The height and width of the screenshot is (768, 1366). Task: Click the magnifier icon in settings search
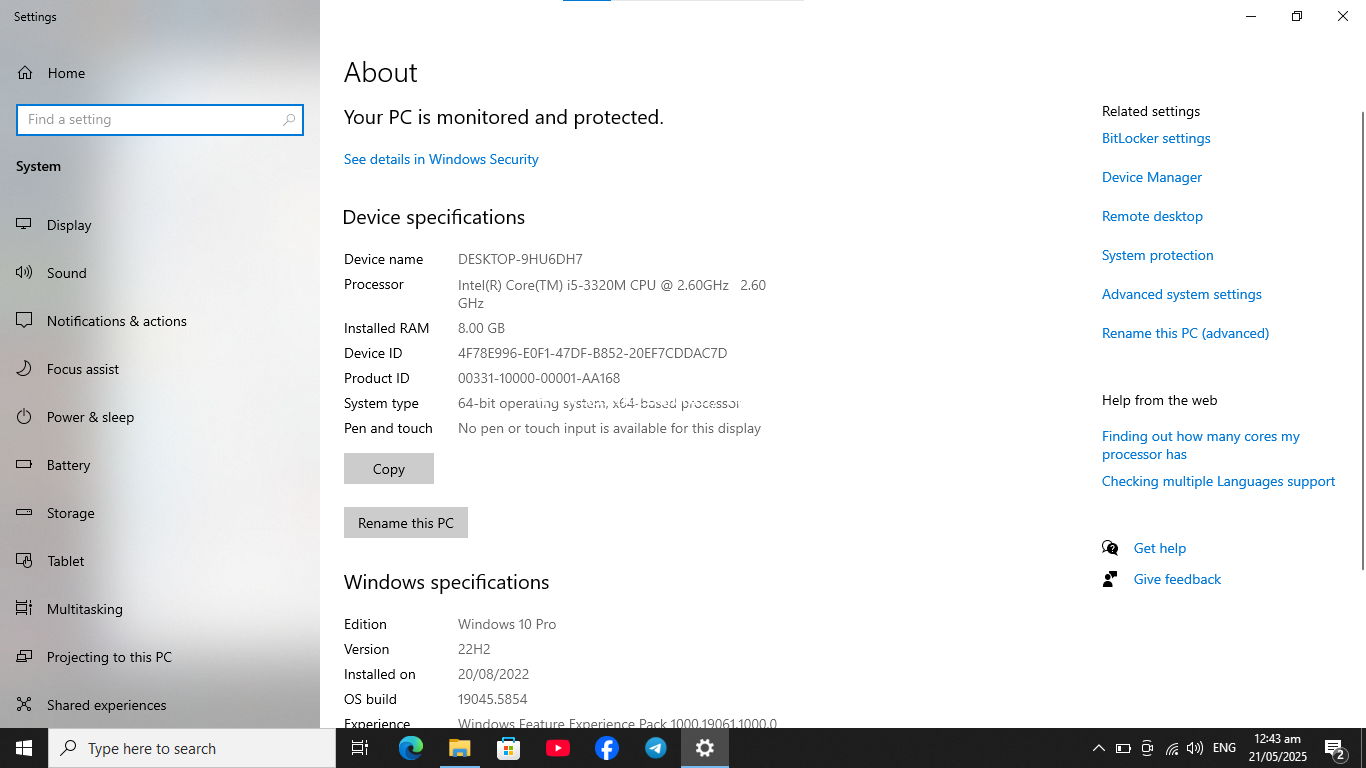pyautogui.click(x=289, y=119)
